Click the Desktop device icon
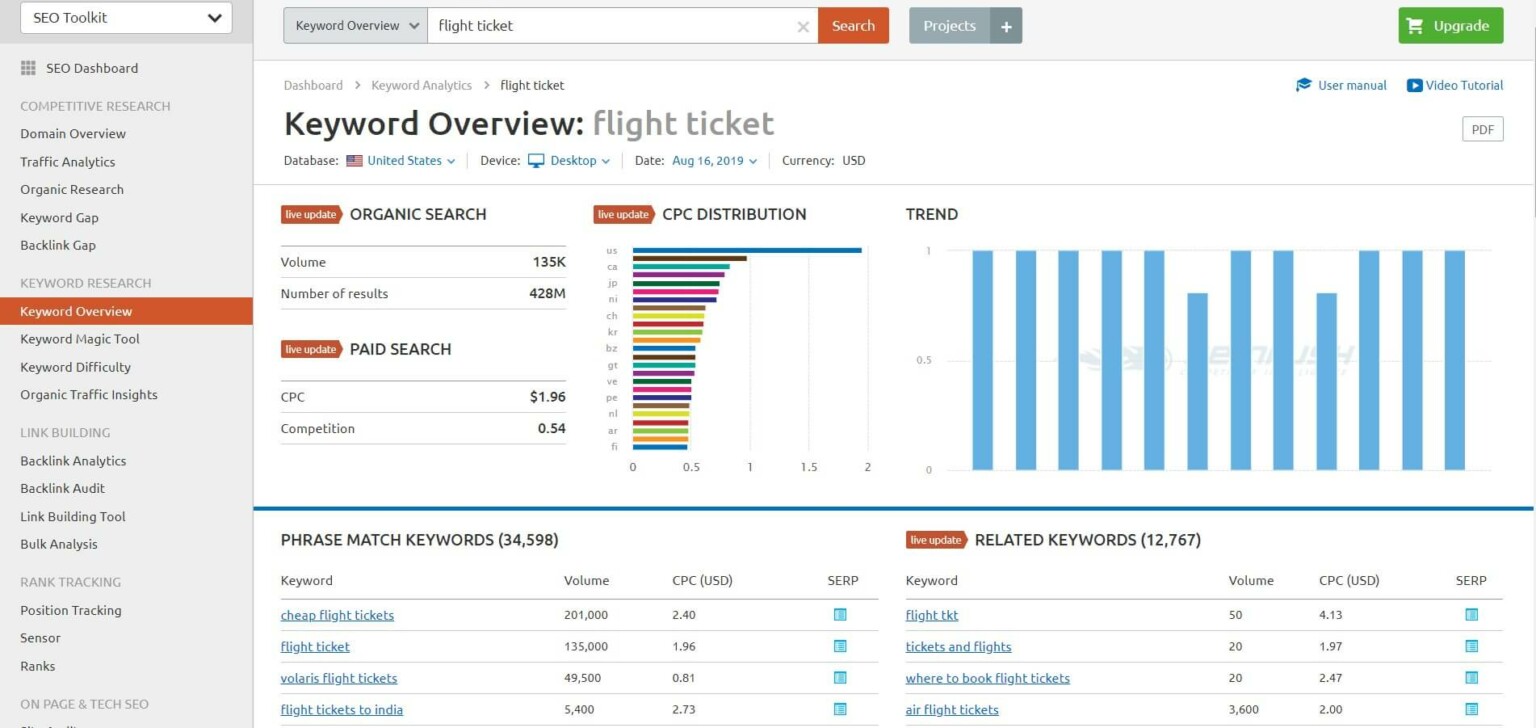 coord(536,160)
